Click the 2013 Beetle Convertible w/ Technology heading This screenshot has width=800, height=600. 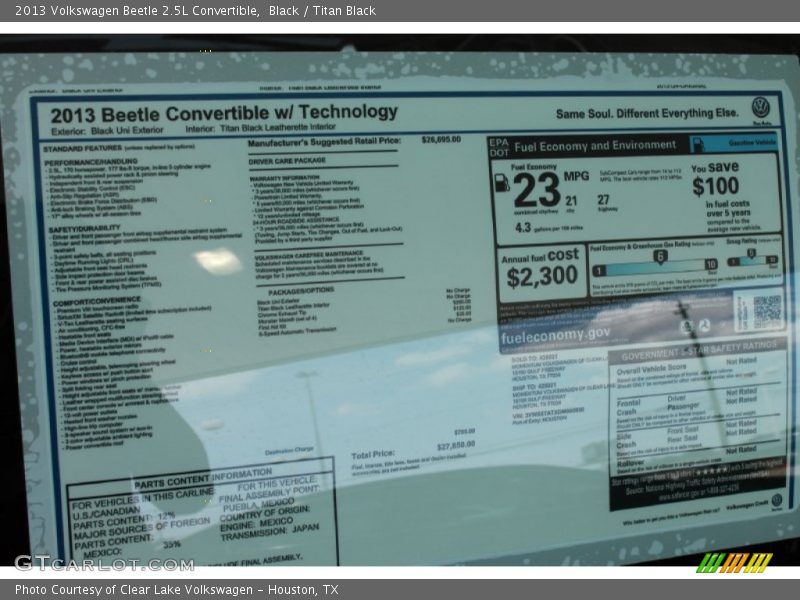click(224, 113)
